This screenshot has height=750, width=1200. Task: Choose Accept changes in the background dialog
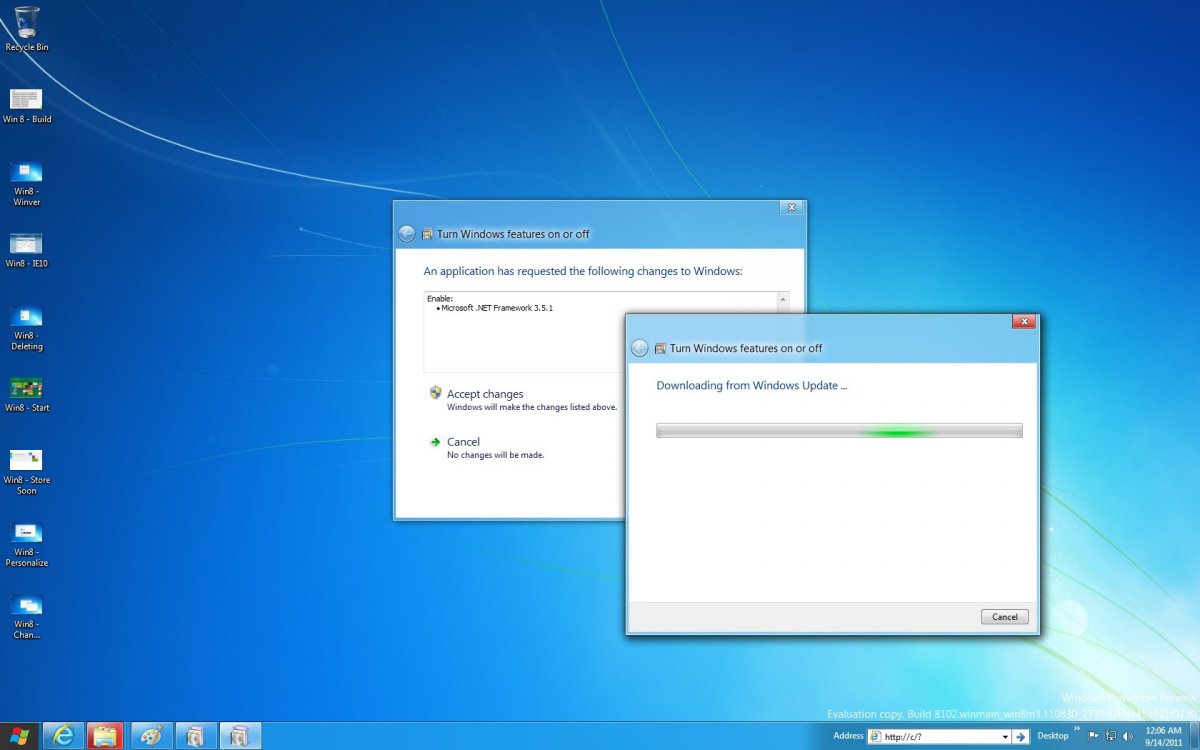[x=485, y=394]
